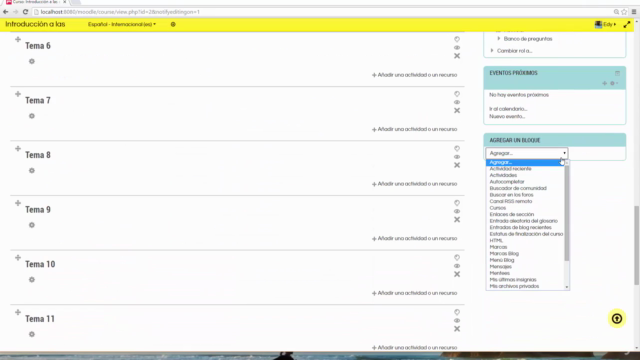Select Mensajes from the block list
The width and height of the screenshot is (640, 360).
(x=500, y=267)
